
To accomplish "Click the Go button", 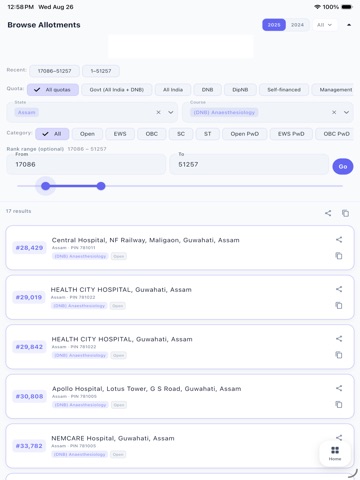I will click(x=343, y=166).
